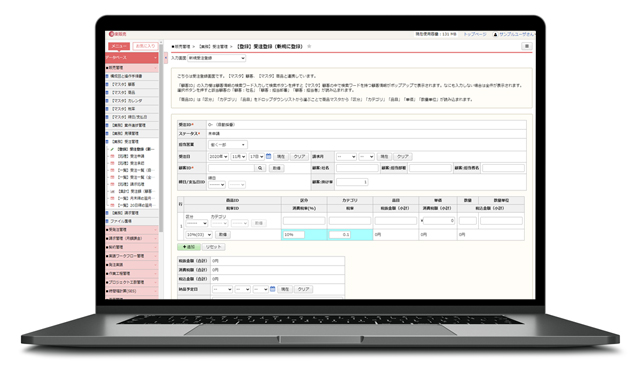Switch to the メニュー tab

click(x=119, y=46)
